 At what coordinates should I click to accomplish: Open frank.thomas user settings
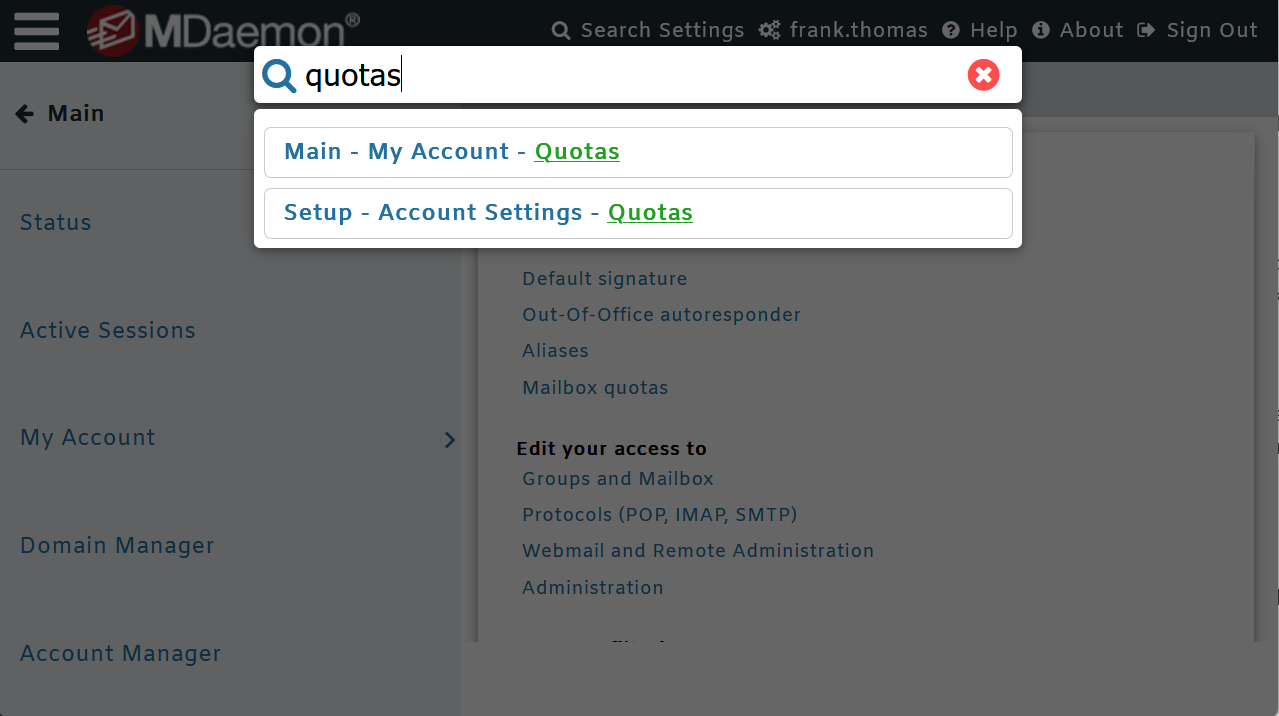click(845, 31)
